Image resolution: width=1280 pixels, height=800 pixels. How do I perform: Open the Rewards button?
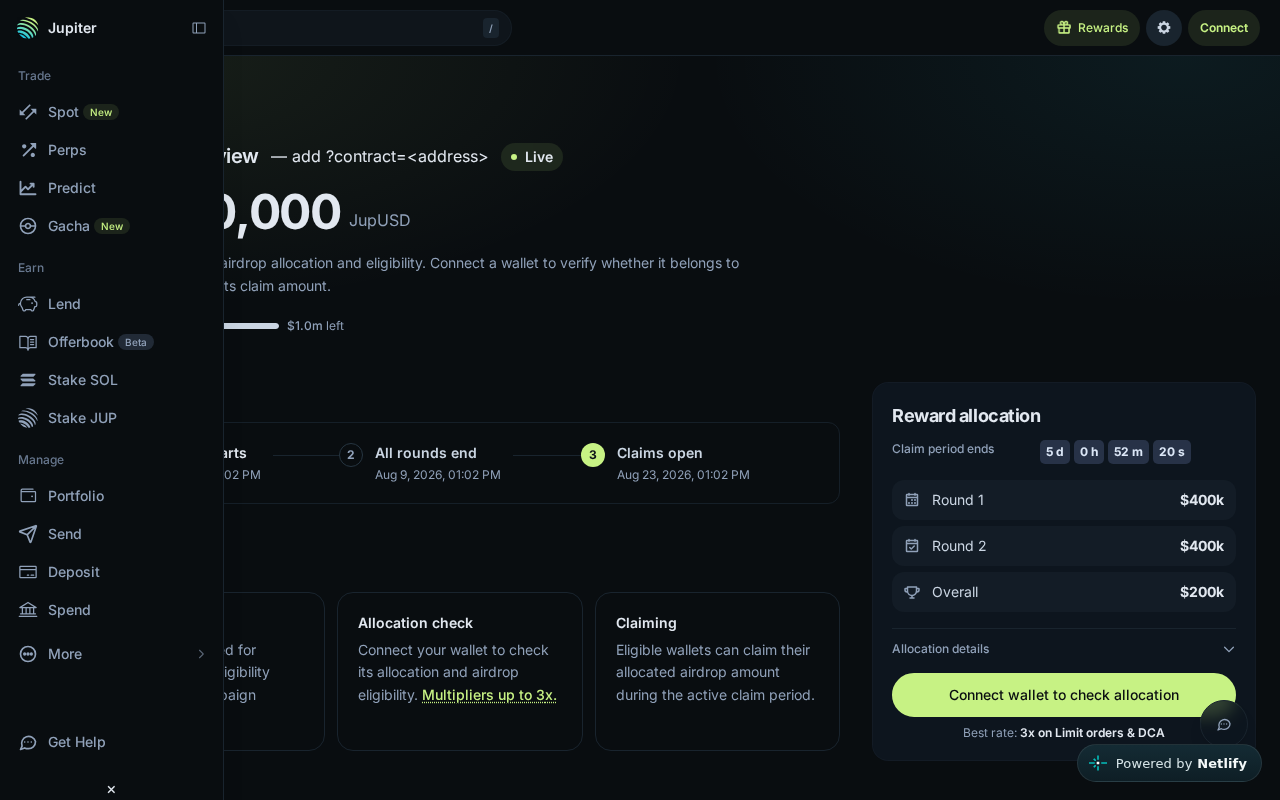[x=1092, y=28]
